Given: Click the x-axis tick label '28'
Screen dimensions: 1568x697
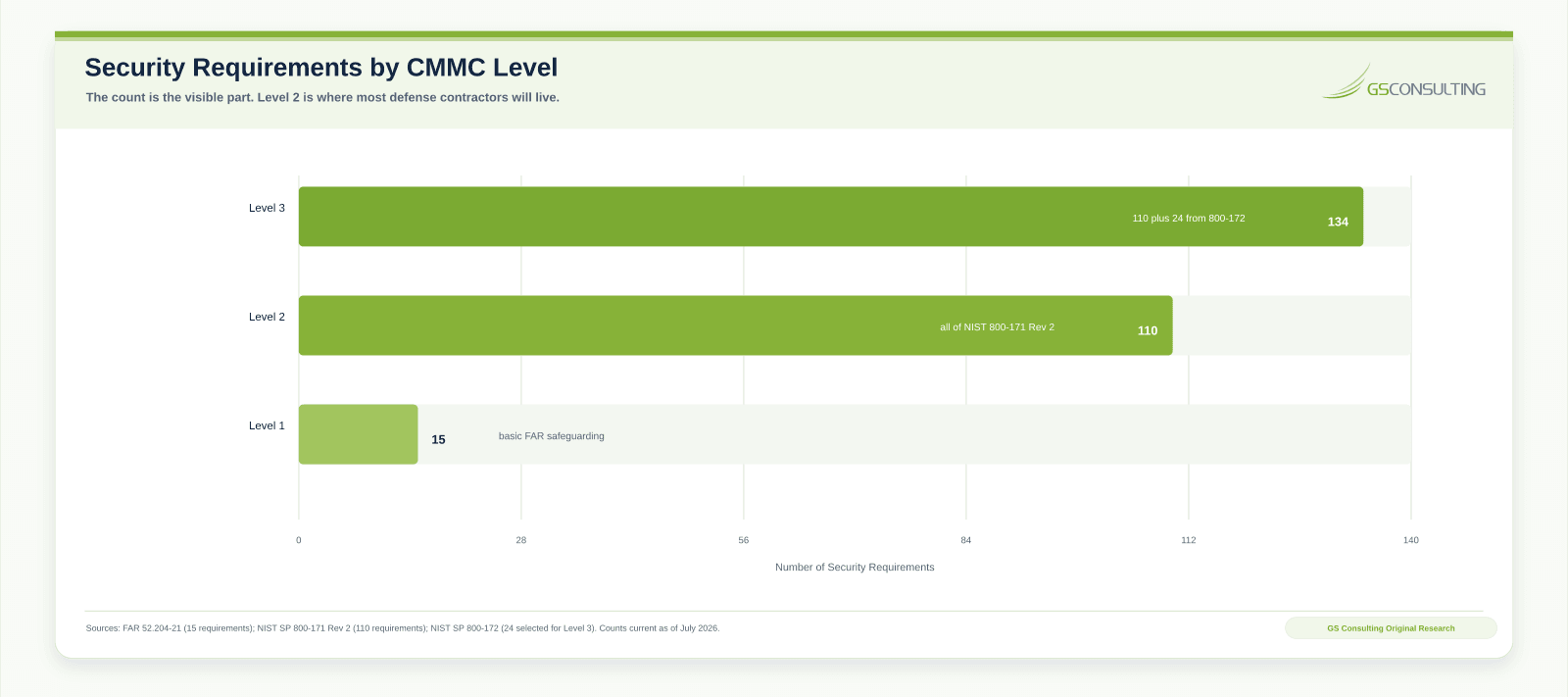Looking at the screenshot, I should (x=521, y=540).
